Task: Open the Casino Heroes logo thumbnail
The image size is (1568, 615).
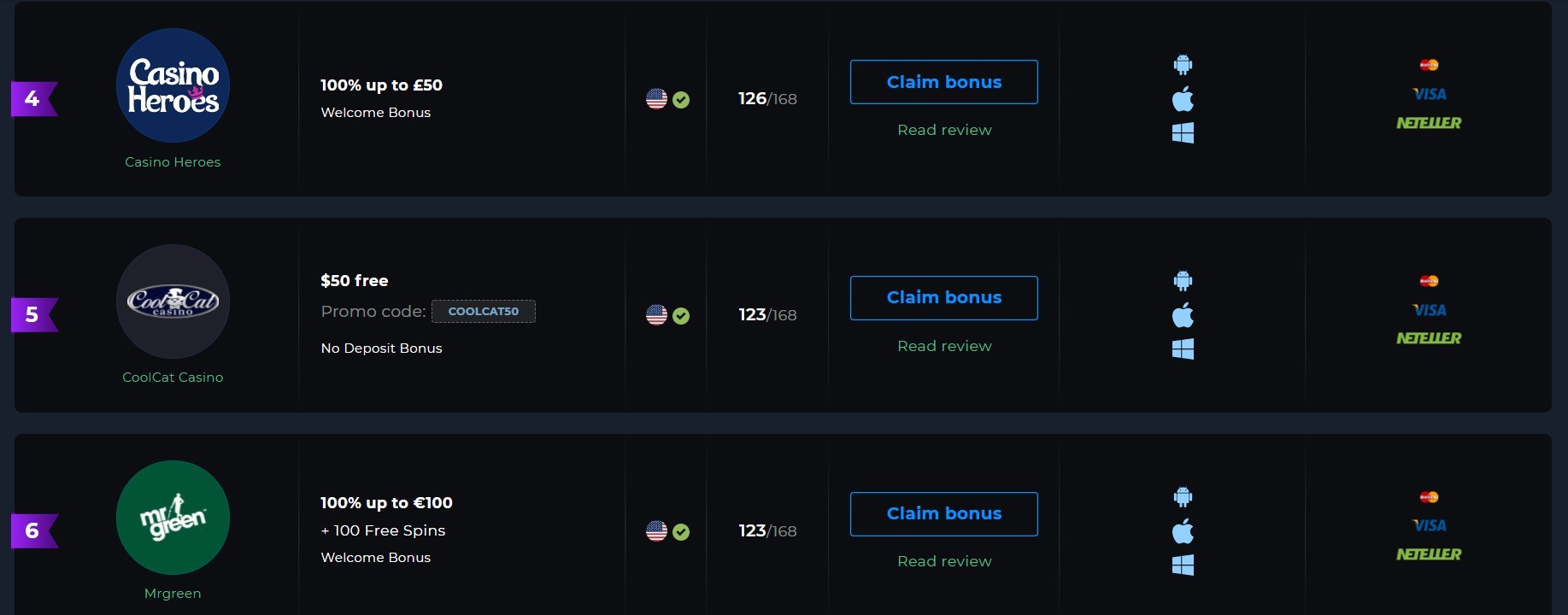Action: [173, 85]
